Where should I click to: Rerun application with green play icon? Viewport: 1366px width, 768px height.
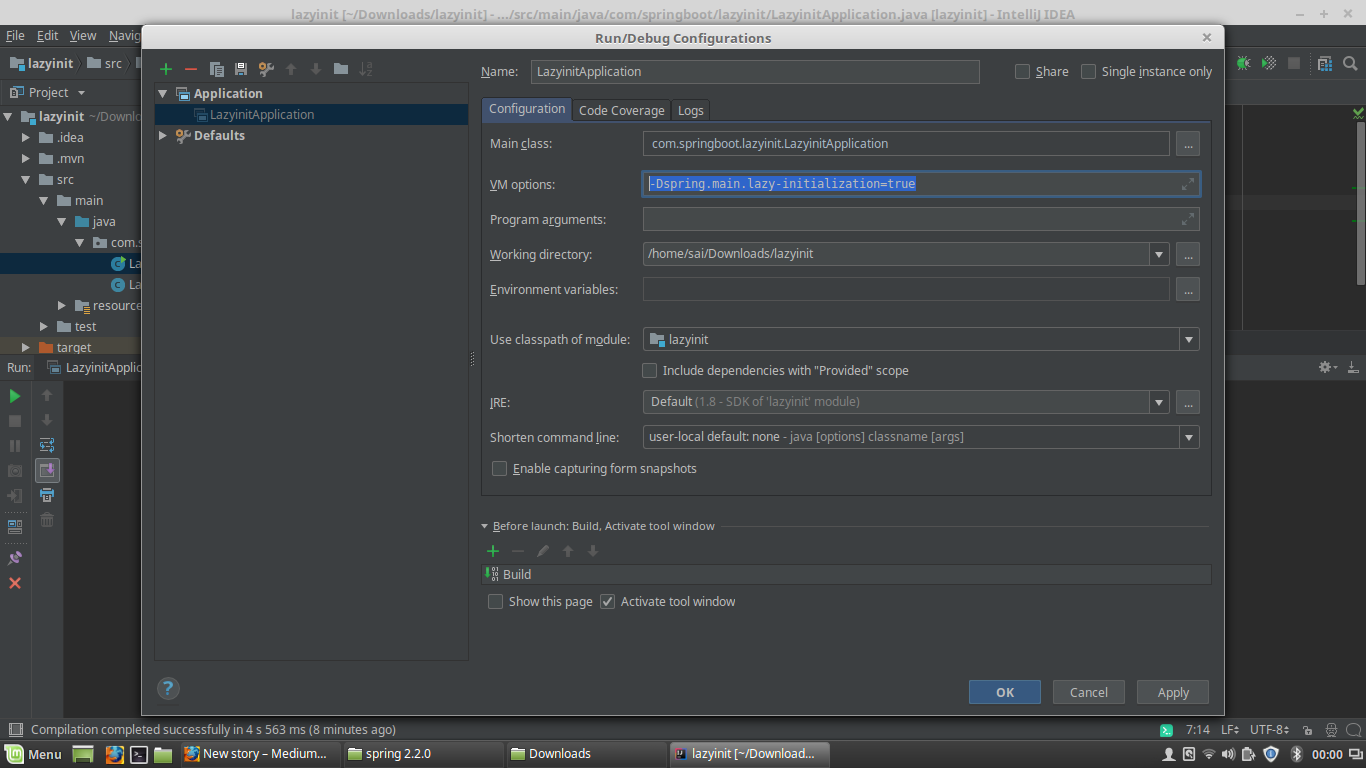[15, 396]
